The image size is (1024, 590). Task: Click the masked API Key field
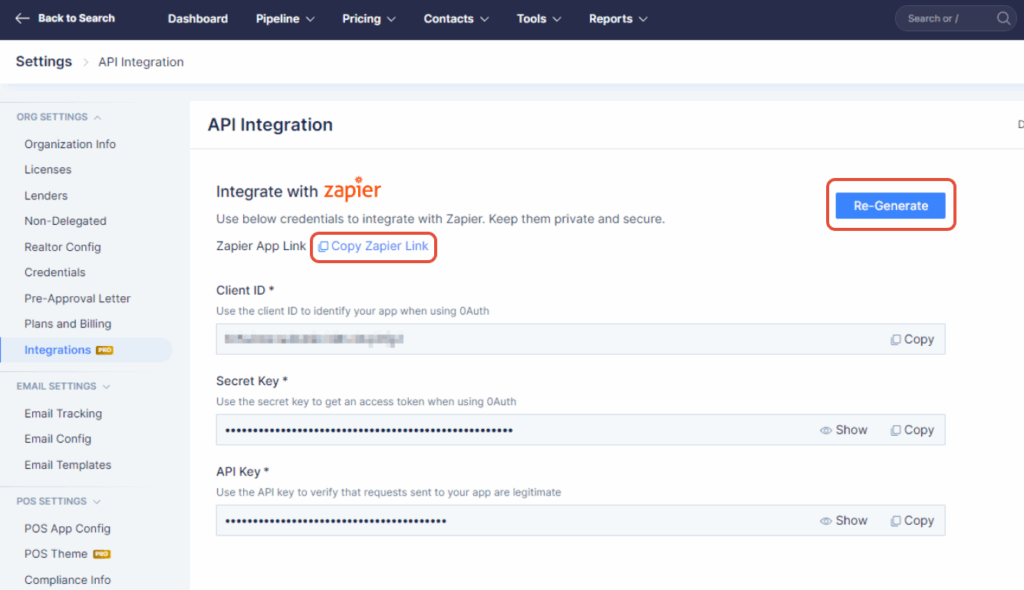coord(581,521)
